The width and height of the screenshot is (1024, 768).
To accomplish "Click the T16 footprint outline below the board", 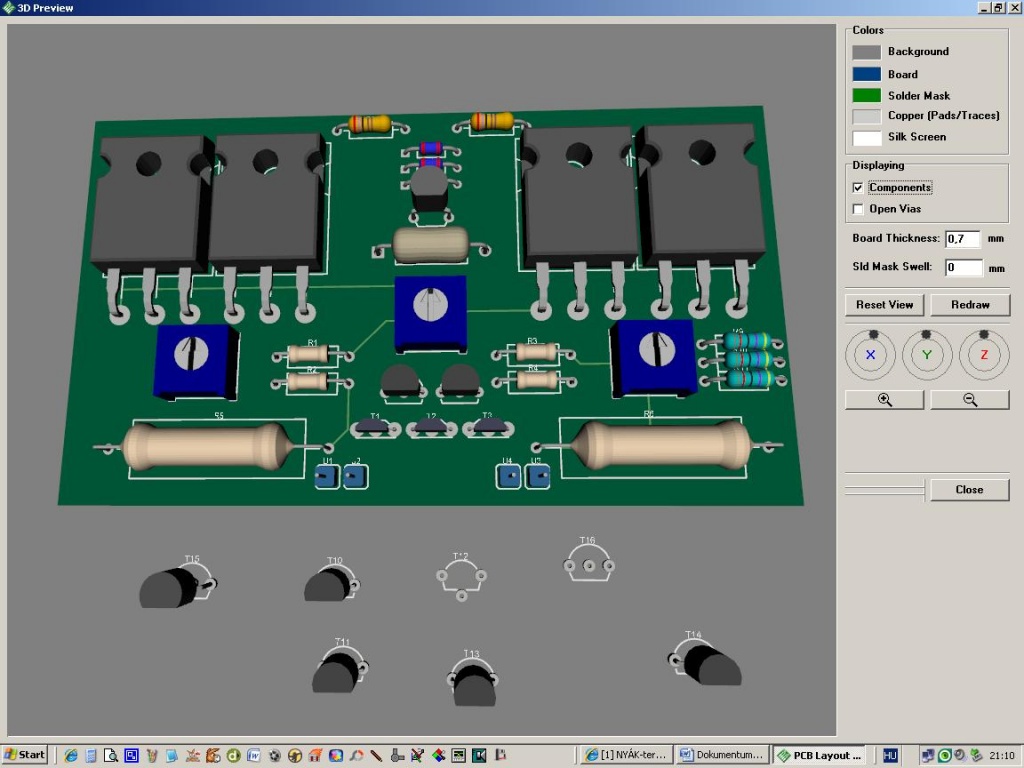I will [x=588, y=563].
